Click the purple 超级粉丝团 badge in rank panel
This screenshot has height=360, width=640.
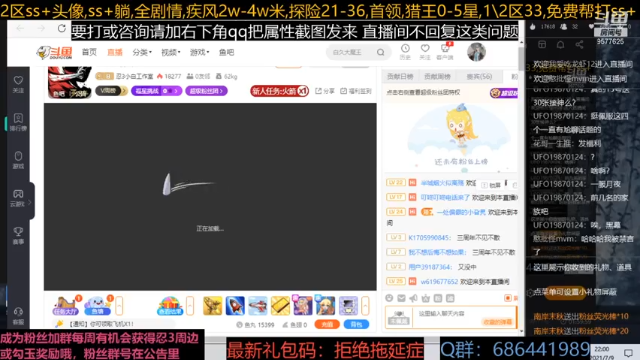[504, 93]
